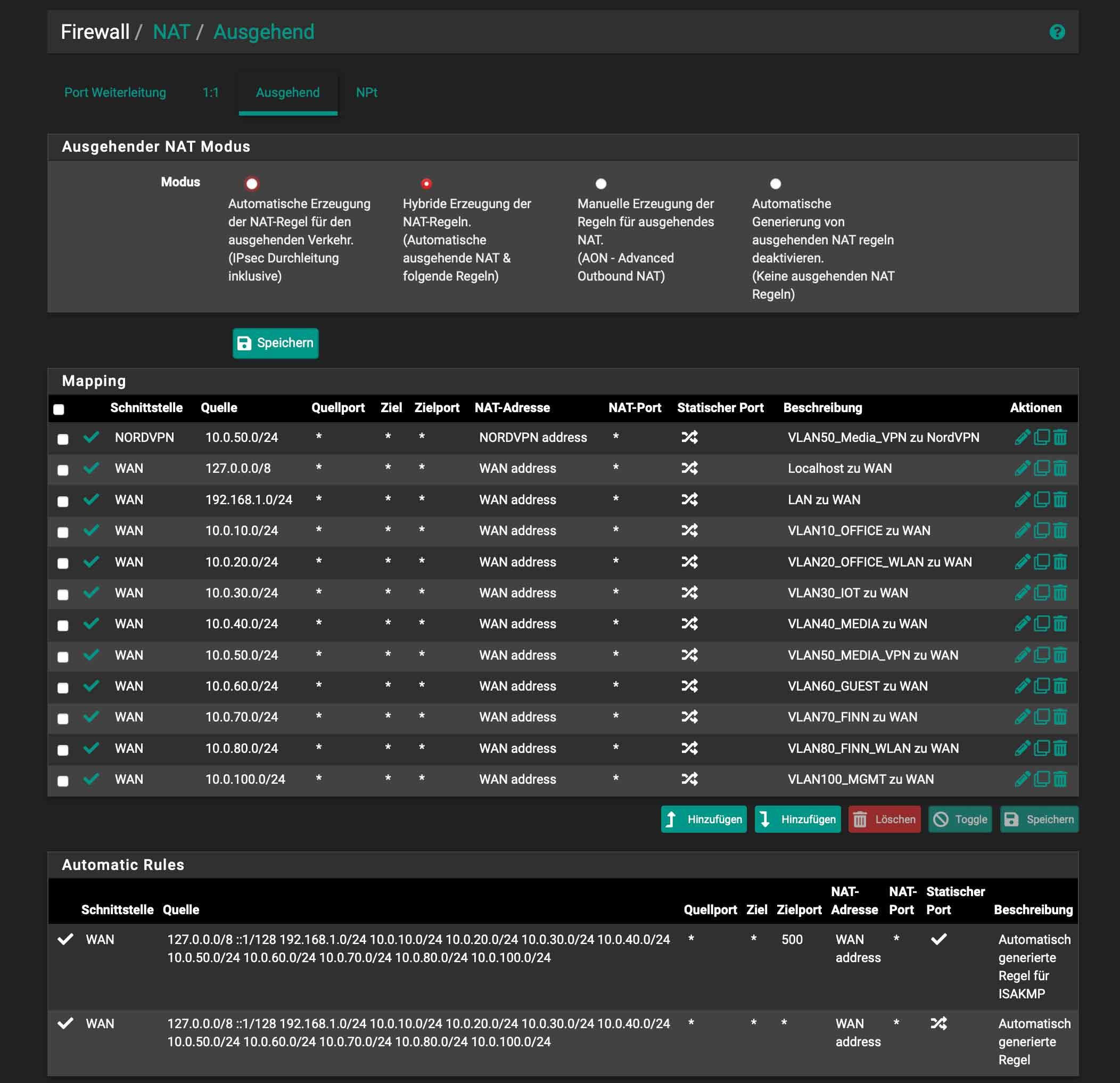
Task: Click the red Löschen button
Action: pyautogui.click(x=884, y=819)
